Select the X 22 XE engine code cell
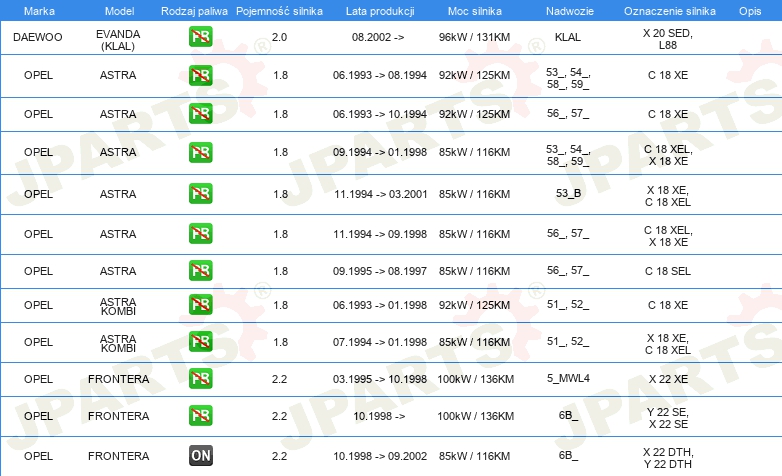Viewport: 782px width, 476px height. pos(668,379)
